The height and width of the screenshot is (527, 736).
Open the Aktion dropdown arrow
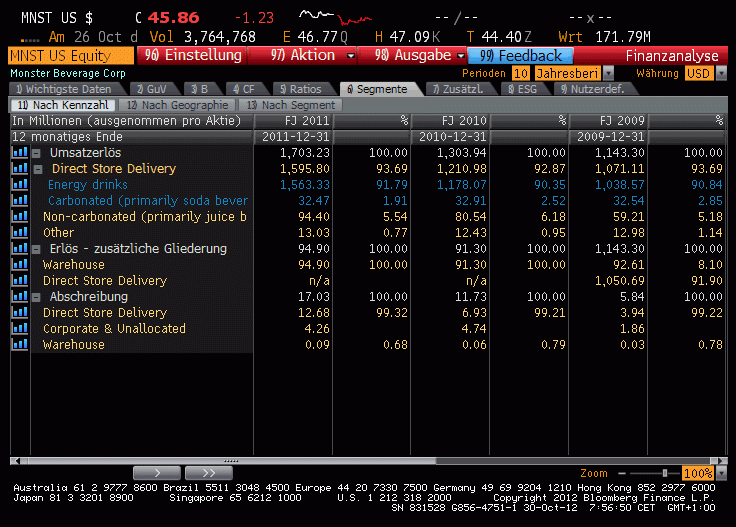point(351,56)
